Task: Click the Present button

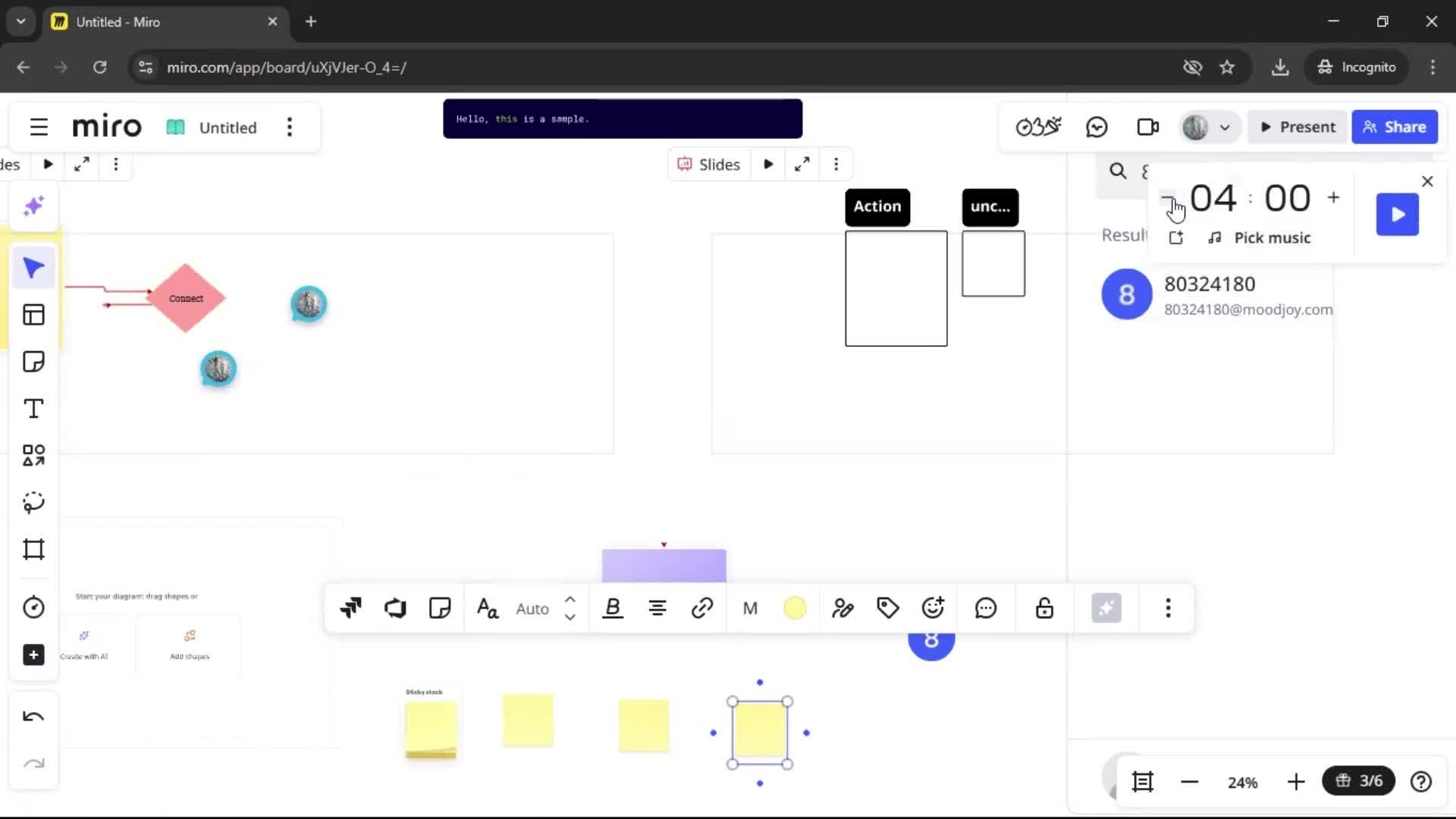Action: (1298, 127)
